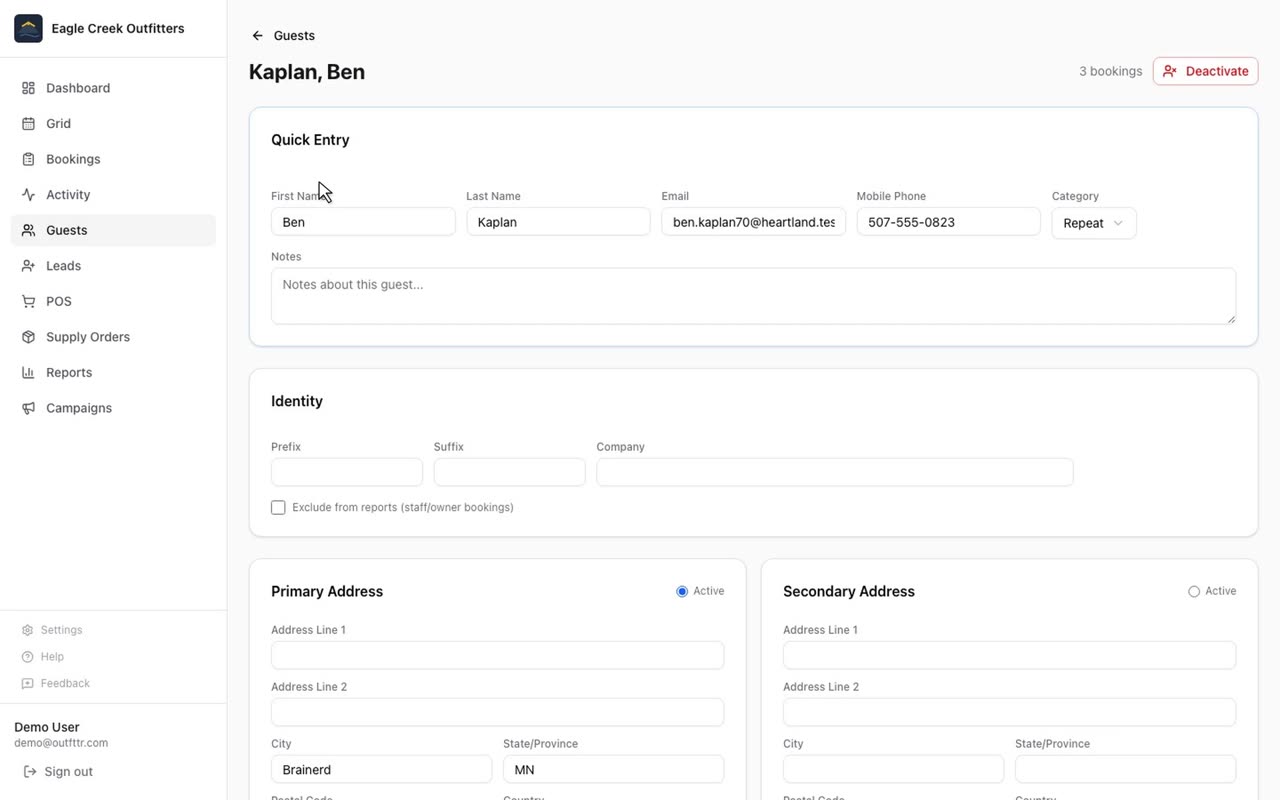Click the Sign out arrow icon
This screenshot has height=800, width=1280.
pyautogui.click(x=30, y=772)
